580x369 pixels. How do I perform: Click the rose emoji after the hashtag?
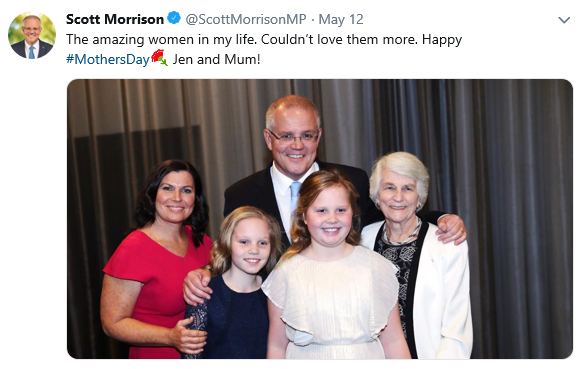(159, 58)
